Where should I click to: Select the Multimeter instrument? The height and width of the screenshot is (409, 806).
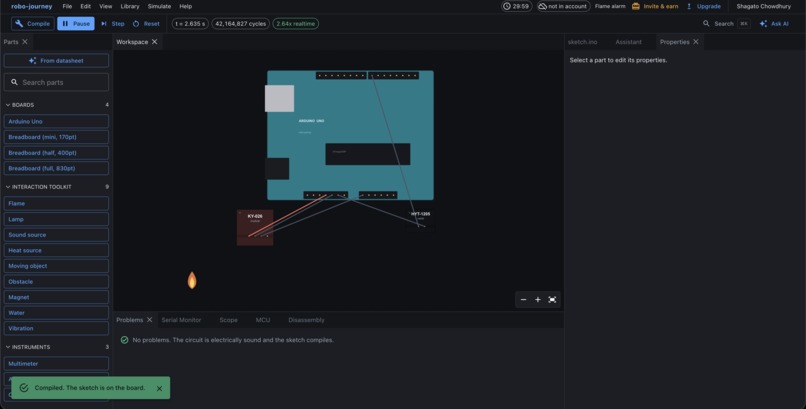click(x=56, y=364)
